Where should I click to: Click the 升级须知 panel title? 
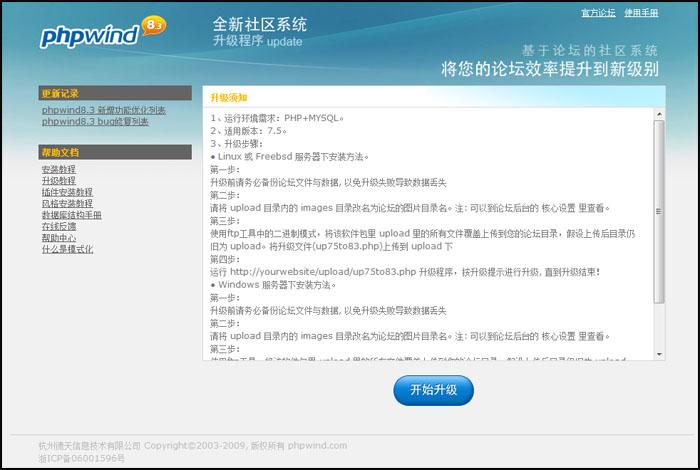[x=229, y=98]
